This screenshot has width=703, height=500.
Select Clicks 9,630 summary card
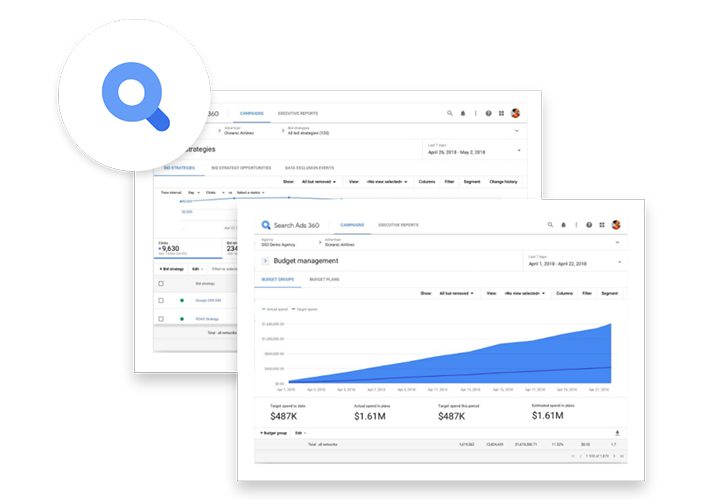(x=188, y=248)
